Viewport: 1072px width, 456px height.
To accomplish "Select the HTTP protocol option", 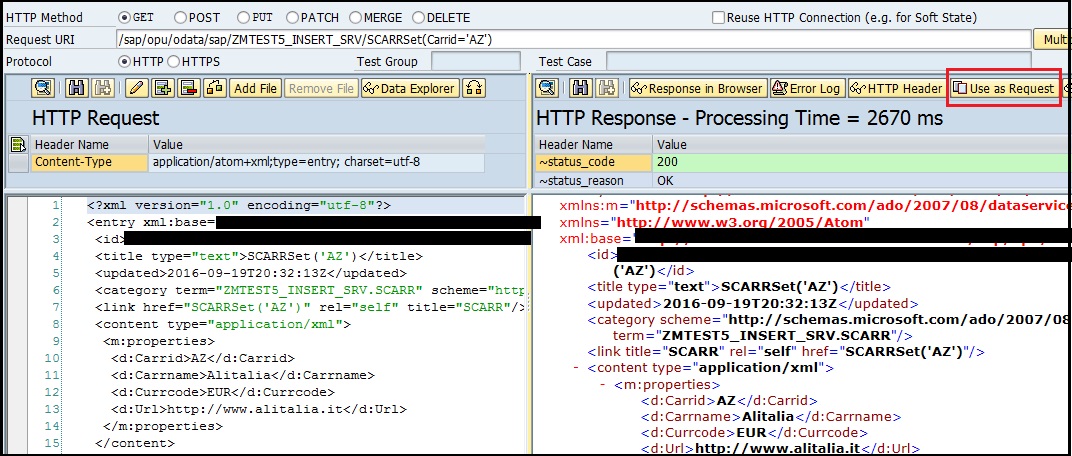I will pos(124,62).
